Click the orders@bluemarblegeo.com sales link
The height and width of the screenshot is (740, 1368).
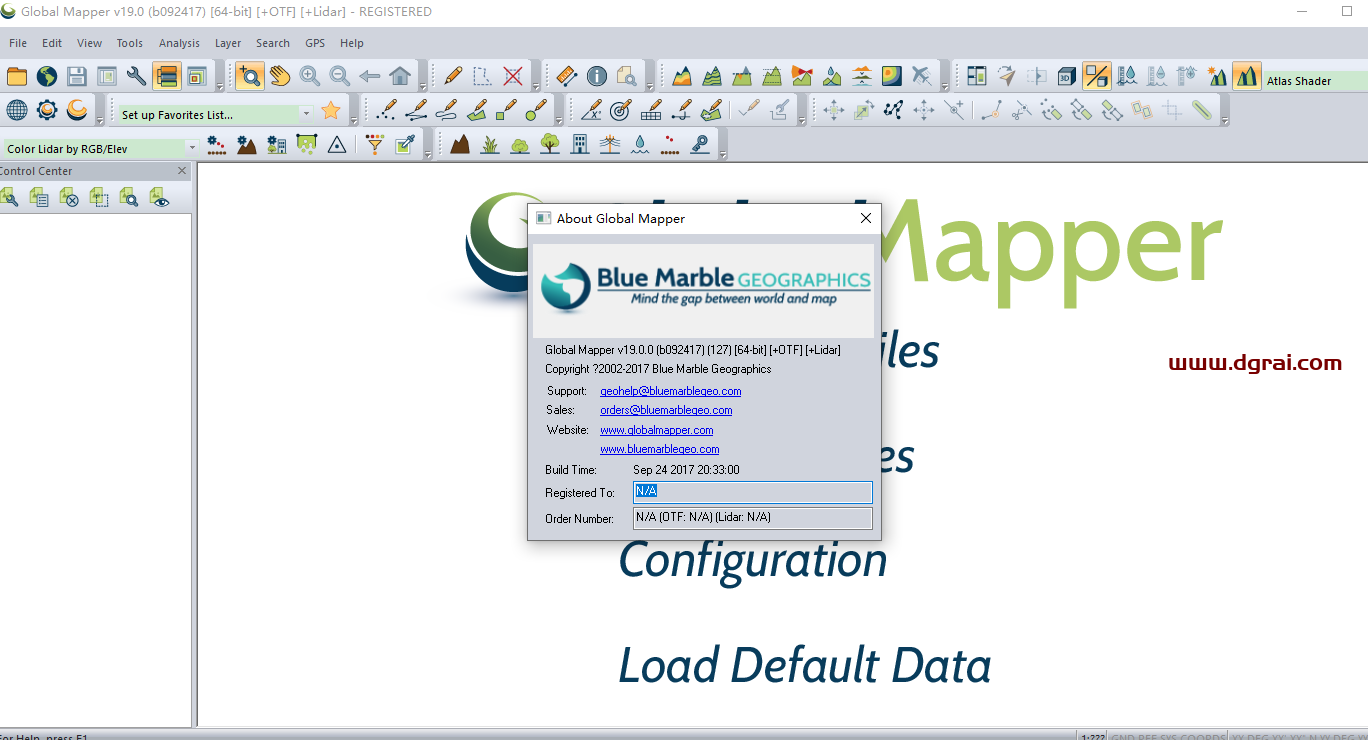pyautogui.click(x=666, y=410)
